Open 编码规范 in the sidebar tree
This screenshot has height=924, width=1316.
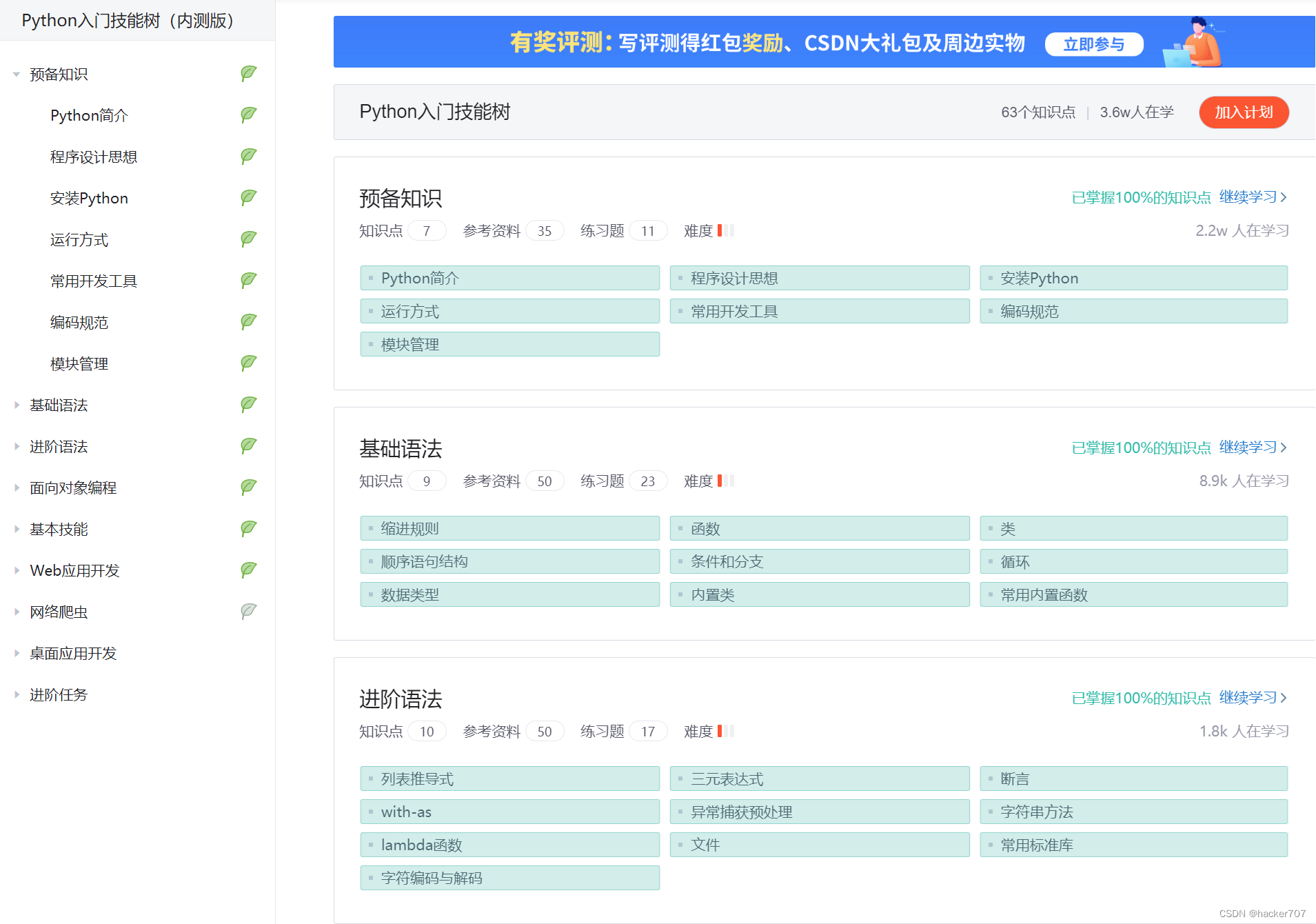(79, 322)
